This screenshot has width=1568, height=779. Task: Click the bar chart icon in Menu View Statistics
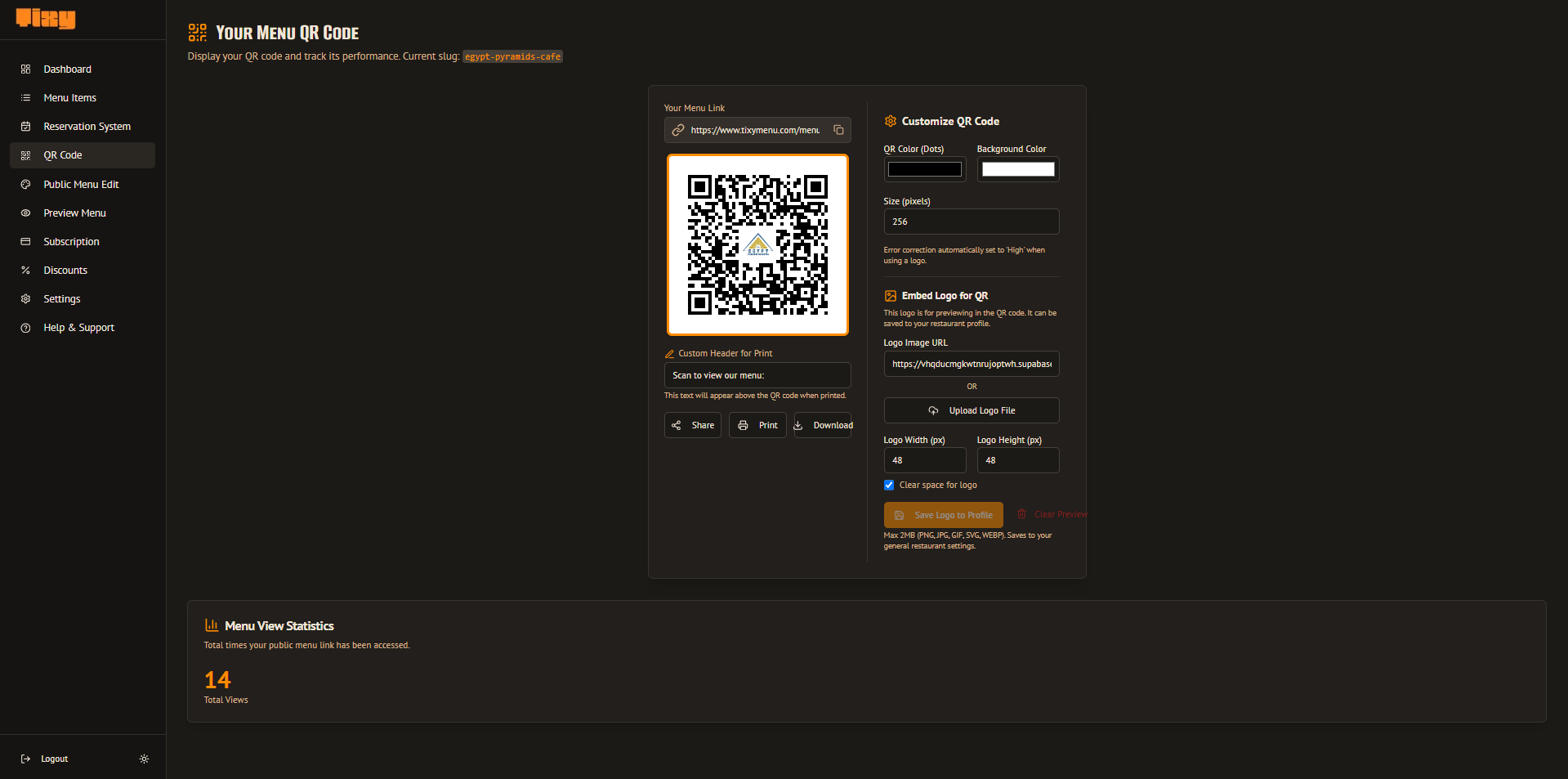click(212, 625)
